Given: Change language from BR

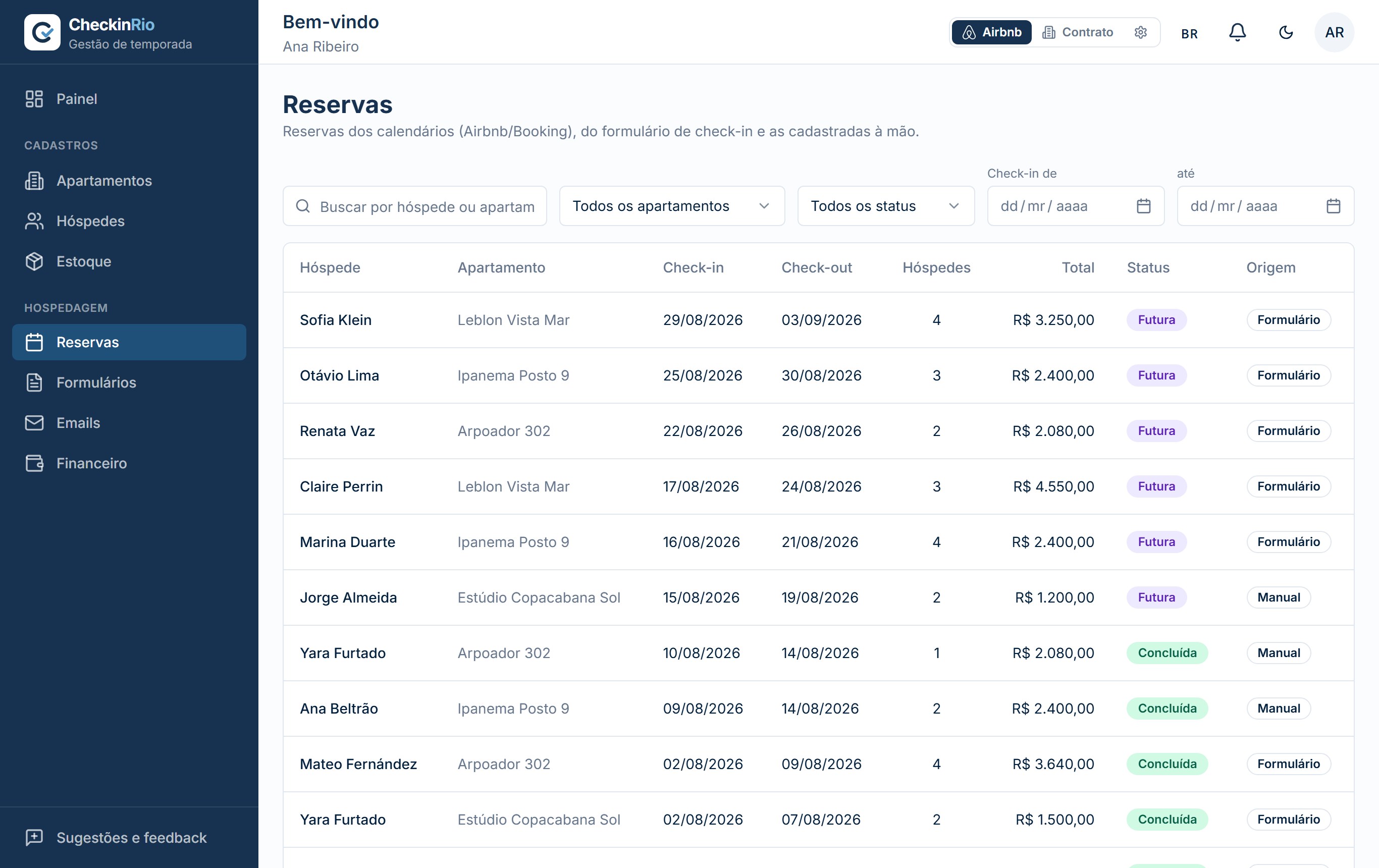Looking at the screenshot, I should [x=1189, y=33].
